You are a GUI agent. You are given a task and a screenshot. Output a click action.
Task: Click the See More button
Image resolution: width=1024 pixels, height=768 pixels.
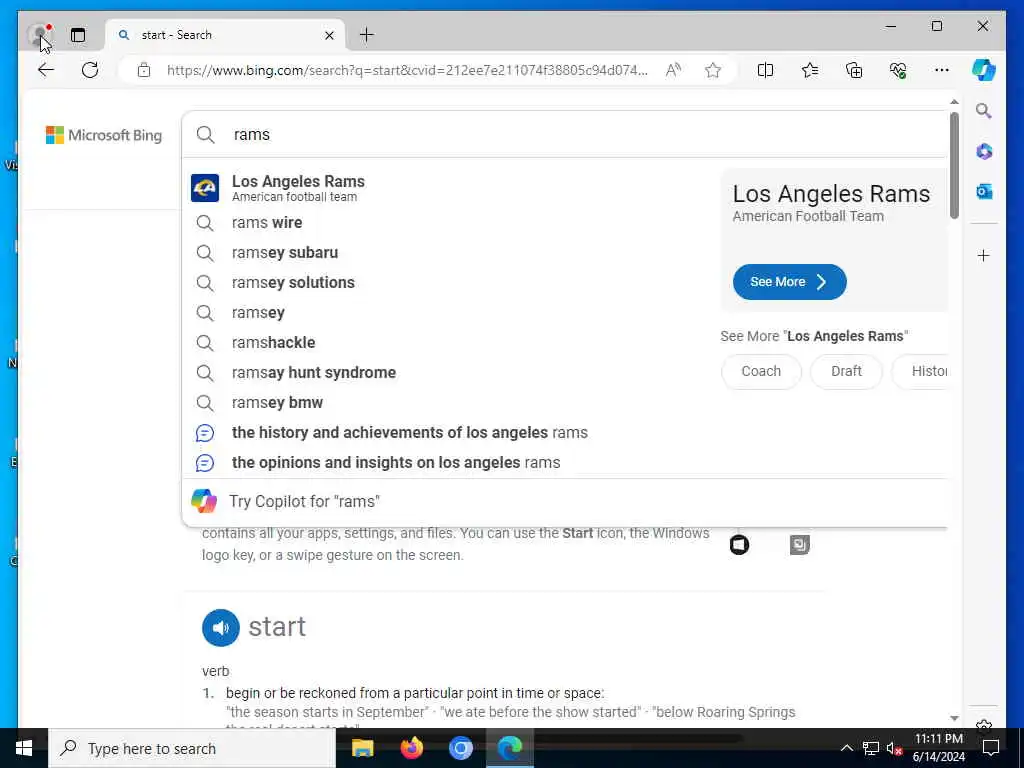tap(789, 282)
